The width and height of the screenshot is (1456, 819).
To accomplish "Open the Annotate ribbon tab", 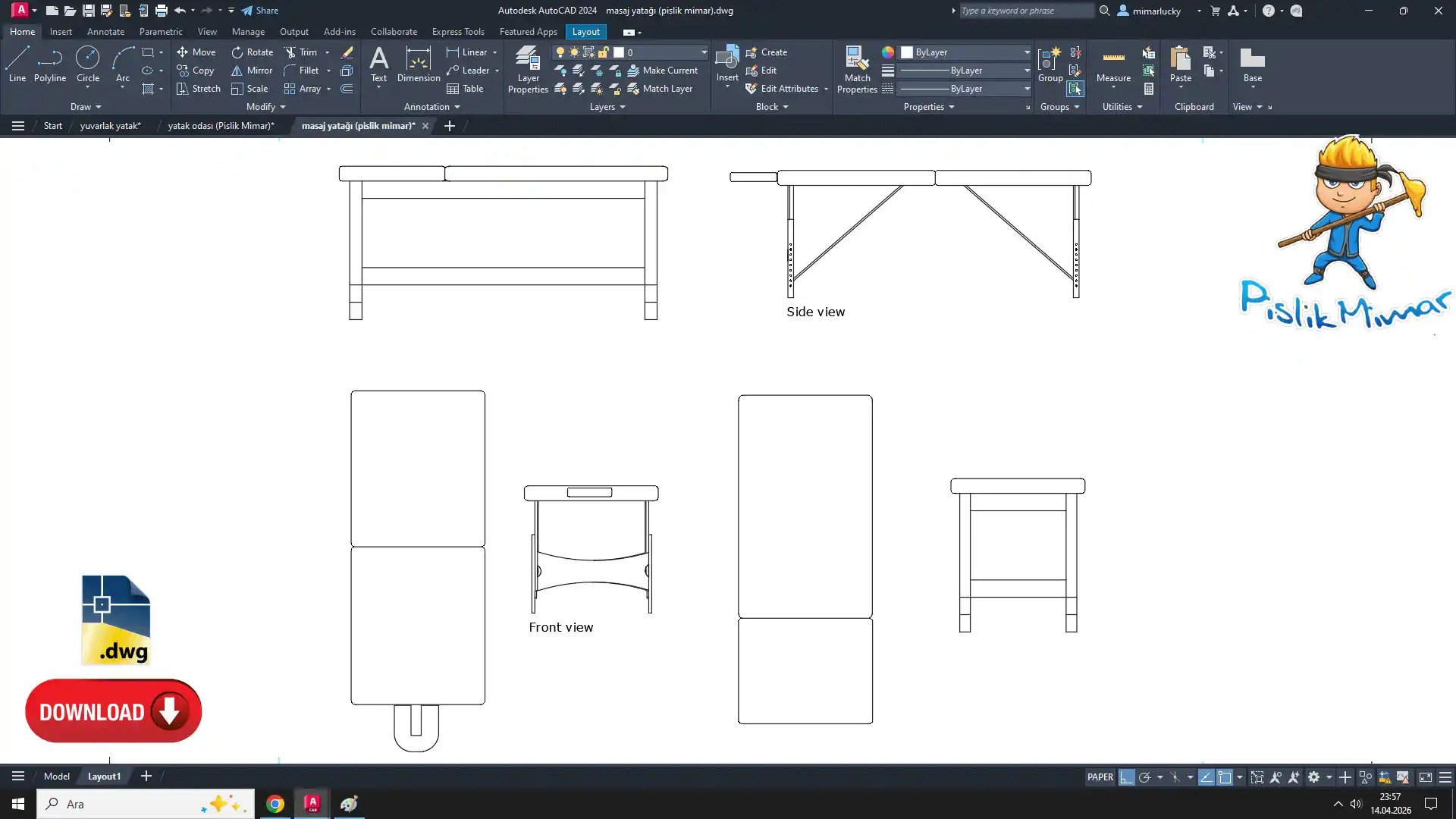I will (105, 32).
